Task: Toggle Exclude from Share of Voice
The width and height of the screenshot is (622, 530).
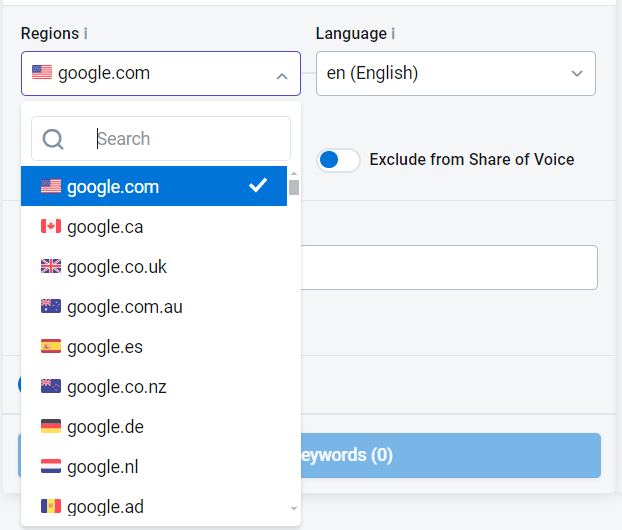Action: [338, 160]
